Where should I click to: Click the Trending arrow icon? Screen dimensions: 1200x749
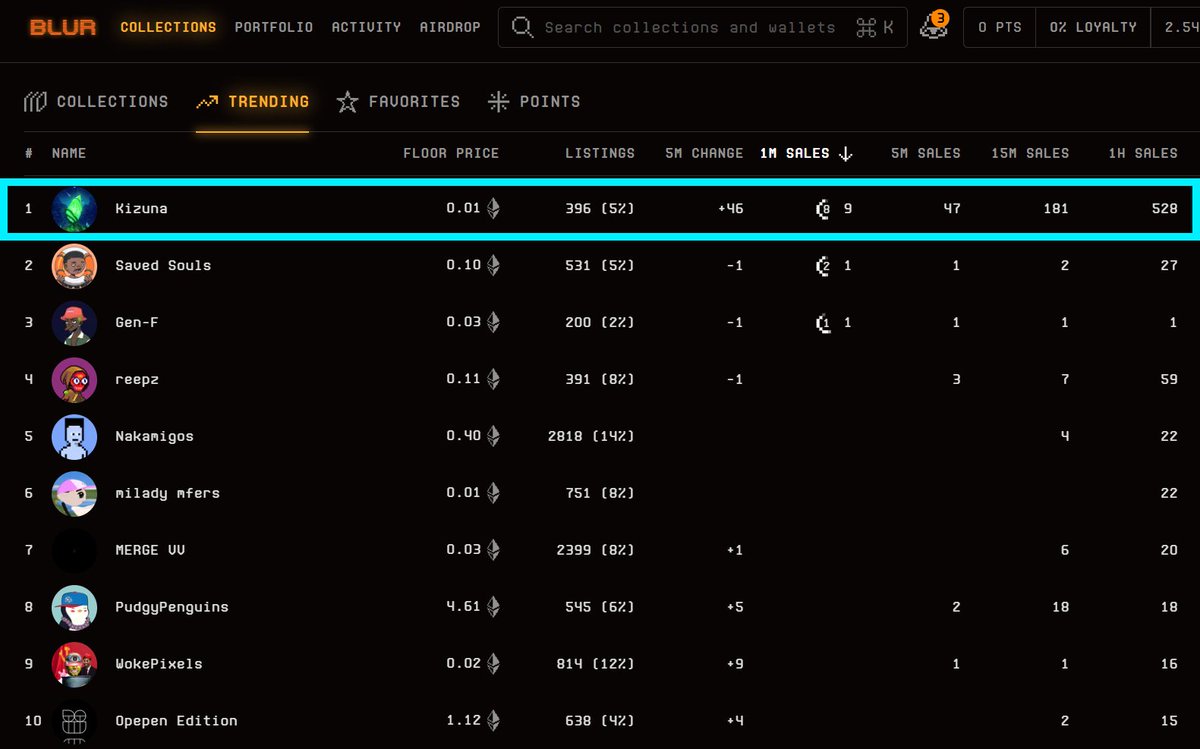pos(207,101)
